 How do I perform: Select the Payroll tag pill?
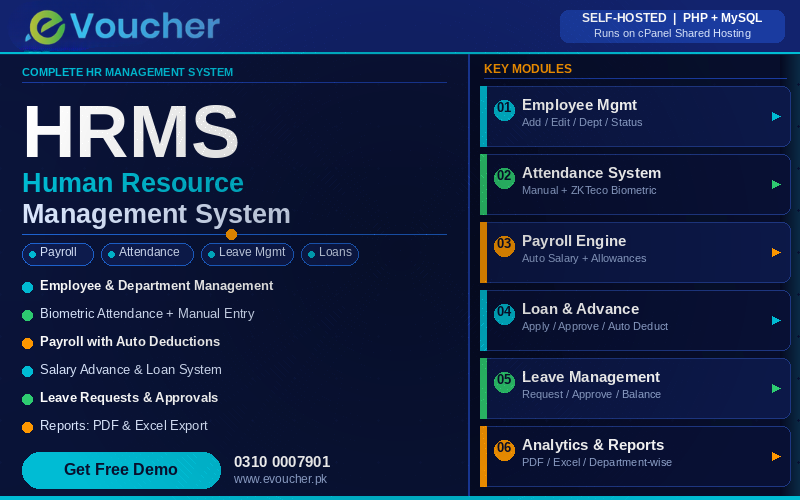(x=58, y=254)
